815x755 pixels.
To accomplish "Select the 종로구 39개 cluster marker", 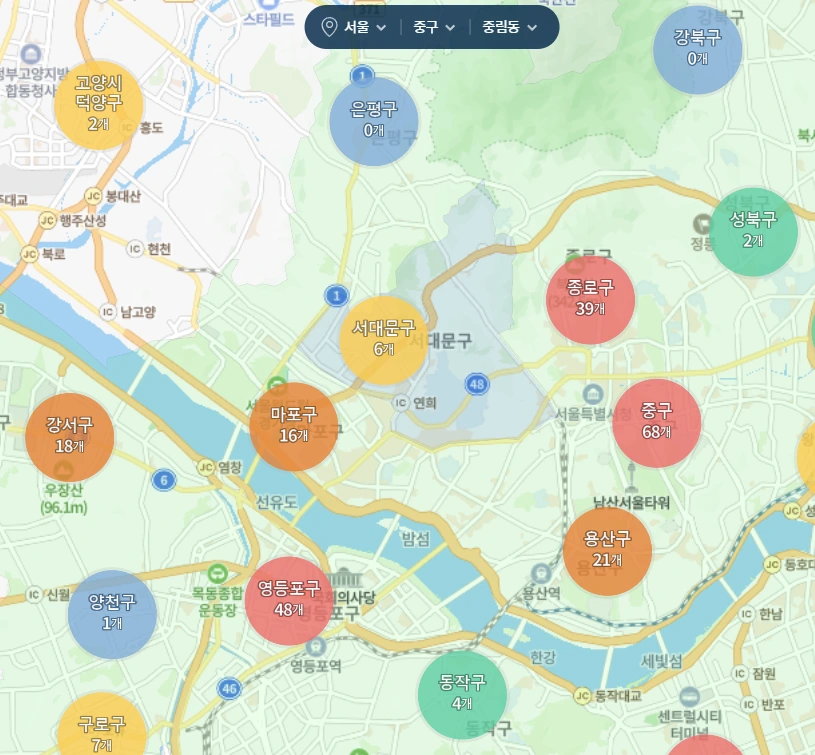I will [x=590, y=300].
